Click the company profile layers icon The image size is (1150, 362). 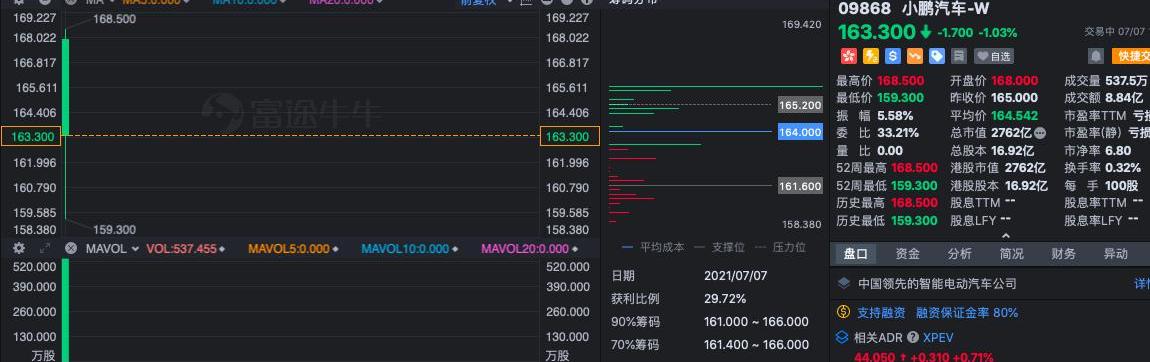(x=843, y=283)
